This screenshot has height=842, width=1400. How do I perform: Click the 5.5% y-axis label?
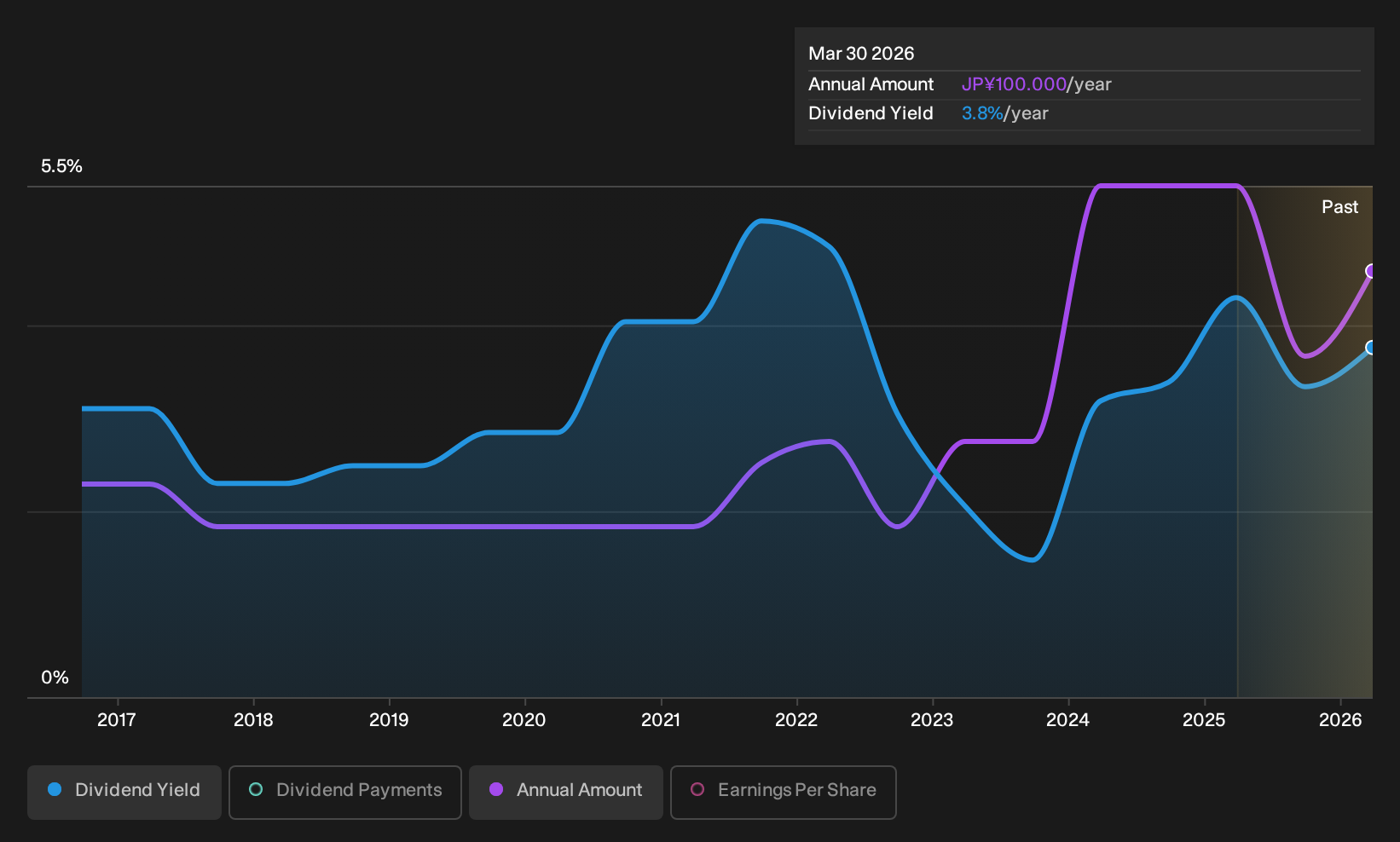pos(61,166)
